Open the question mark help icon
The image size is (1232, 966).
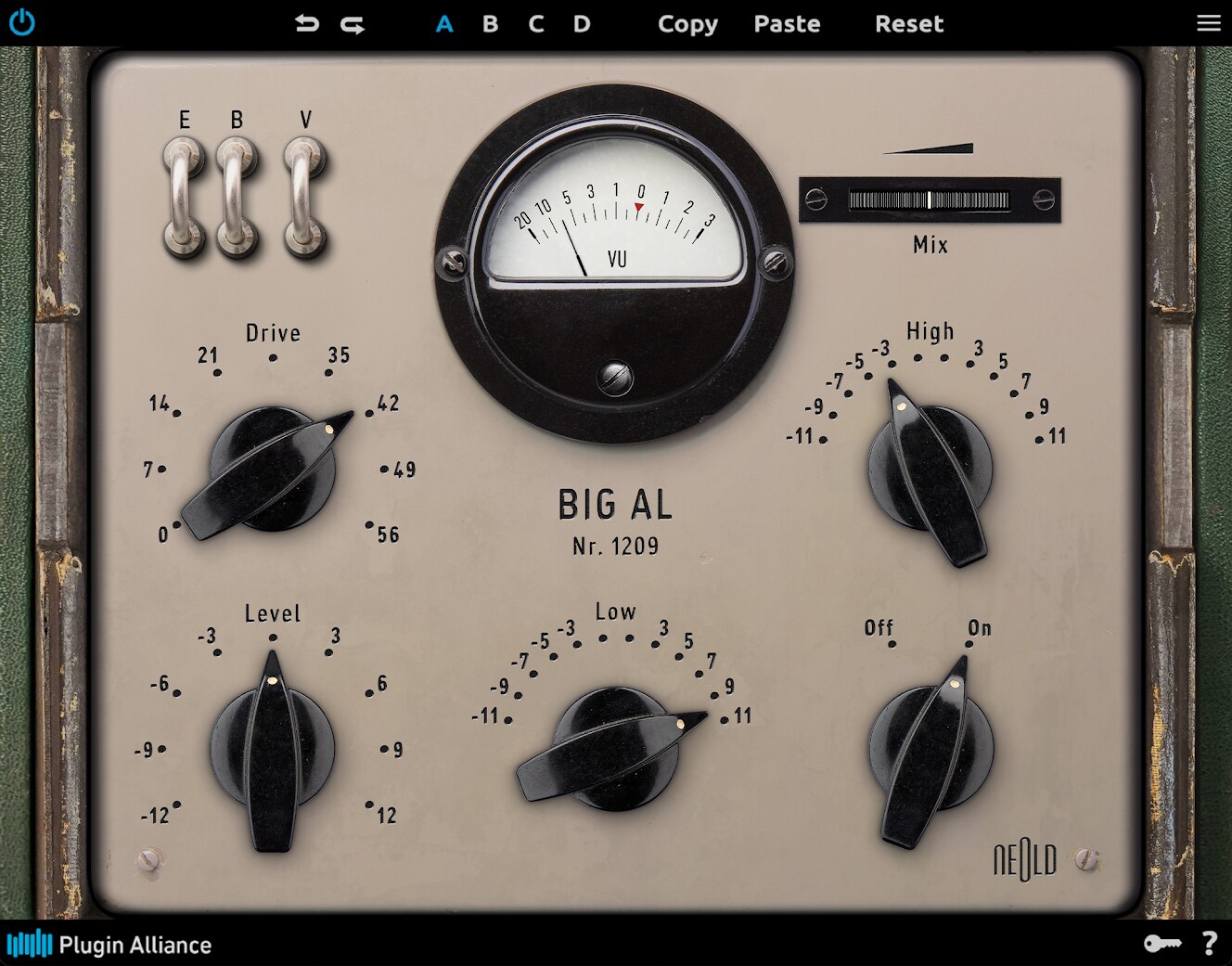(1209, 944)
